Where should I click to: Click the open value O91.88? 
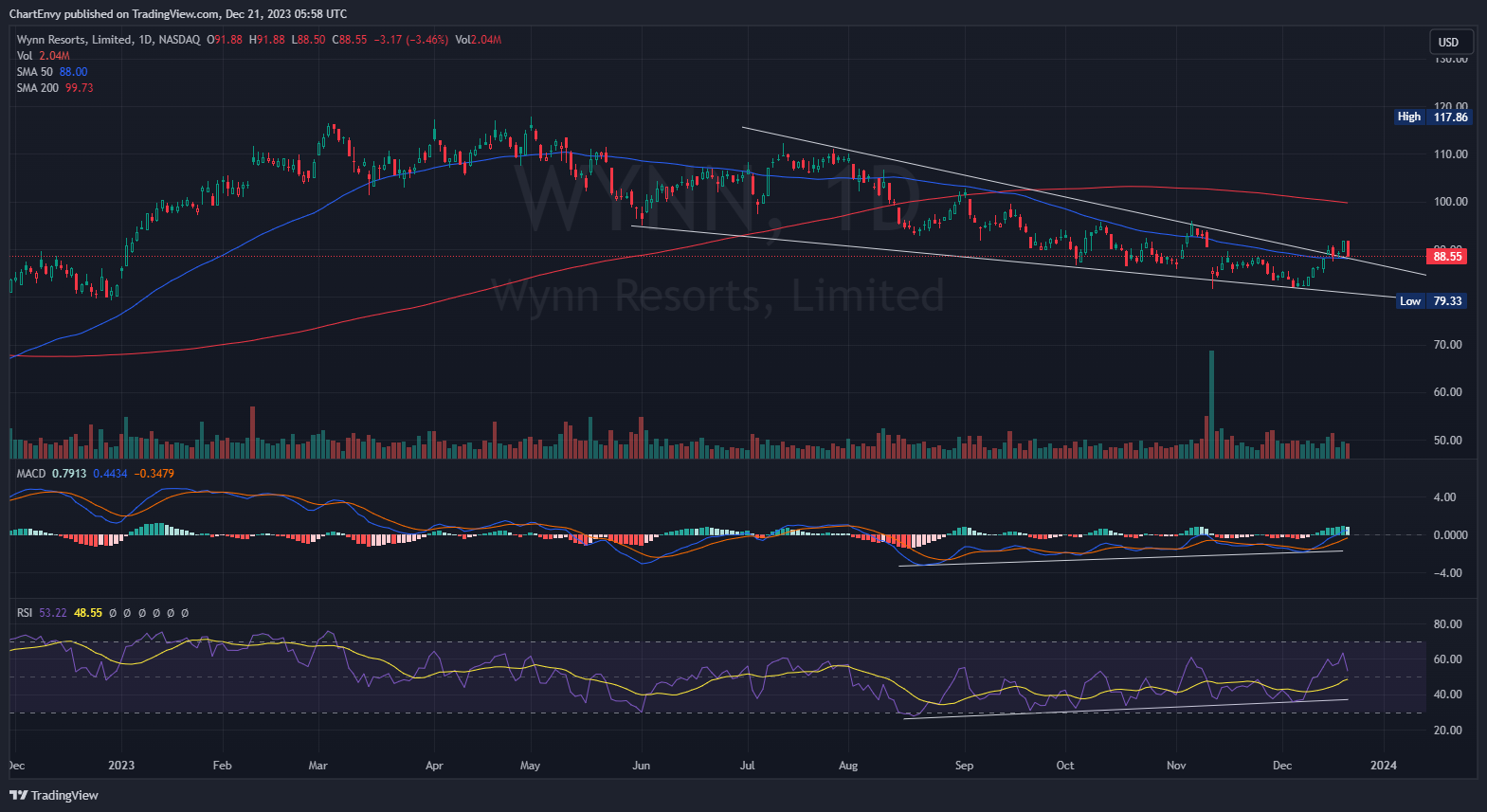[x=225, y=40]
